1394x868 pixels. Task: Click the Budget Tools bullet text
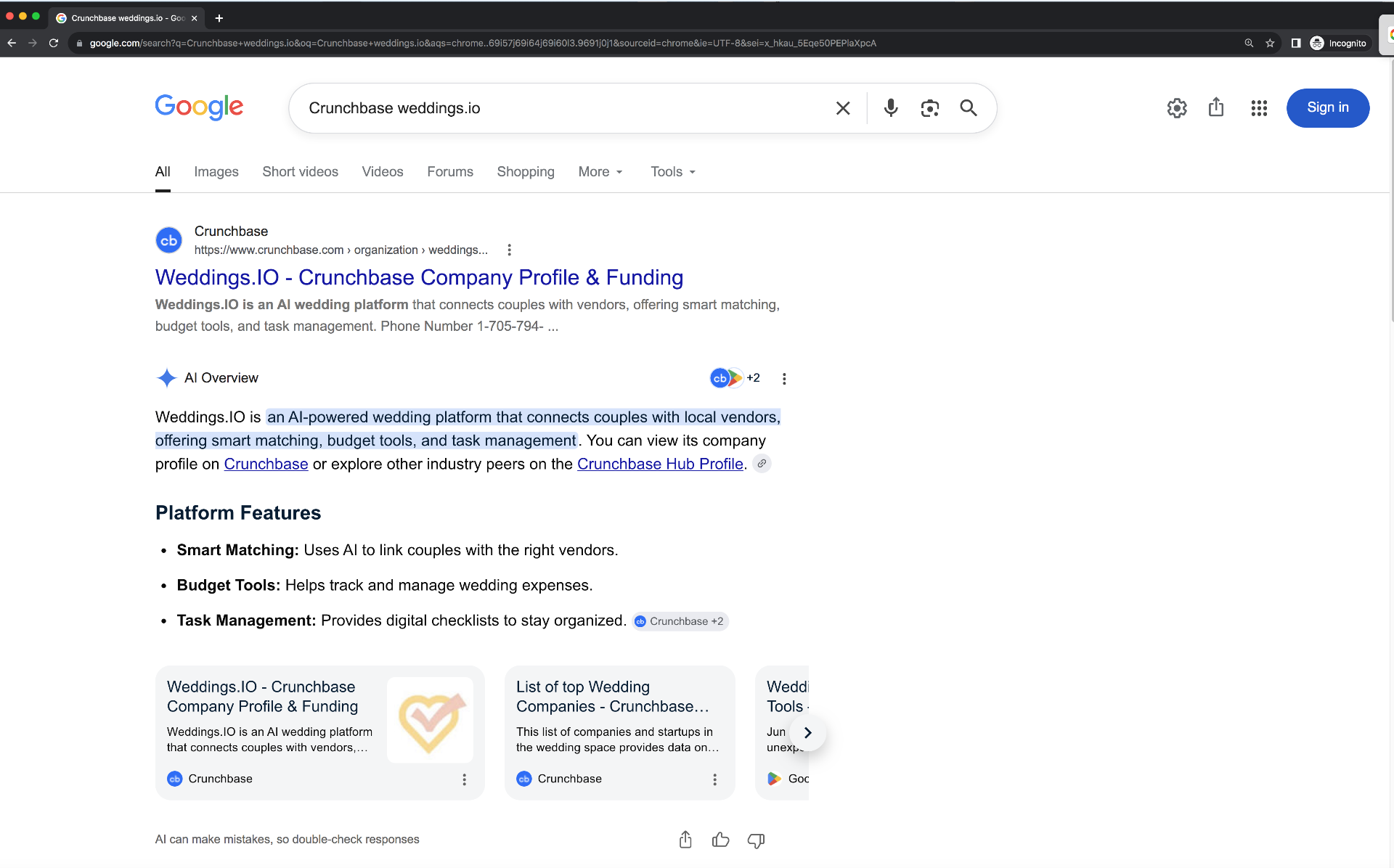[x=385, y=586]
